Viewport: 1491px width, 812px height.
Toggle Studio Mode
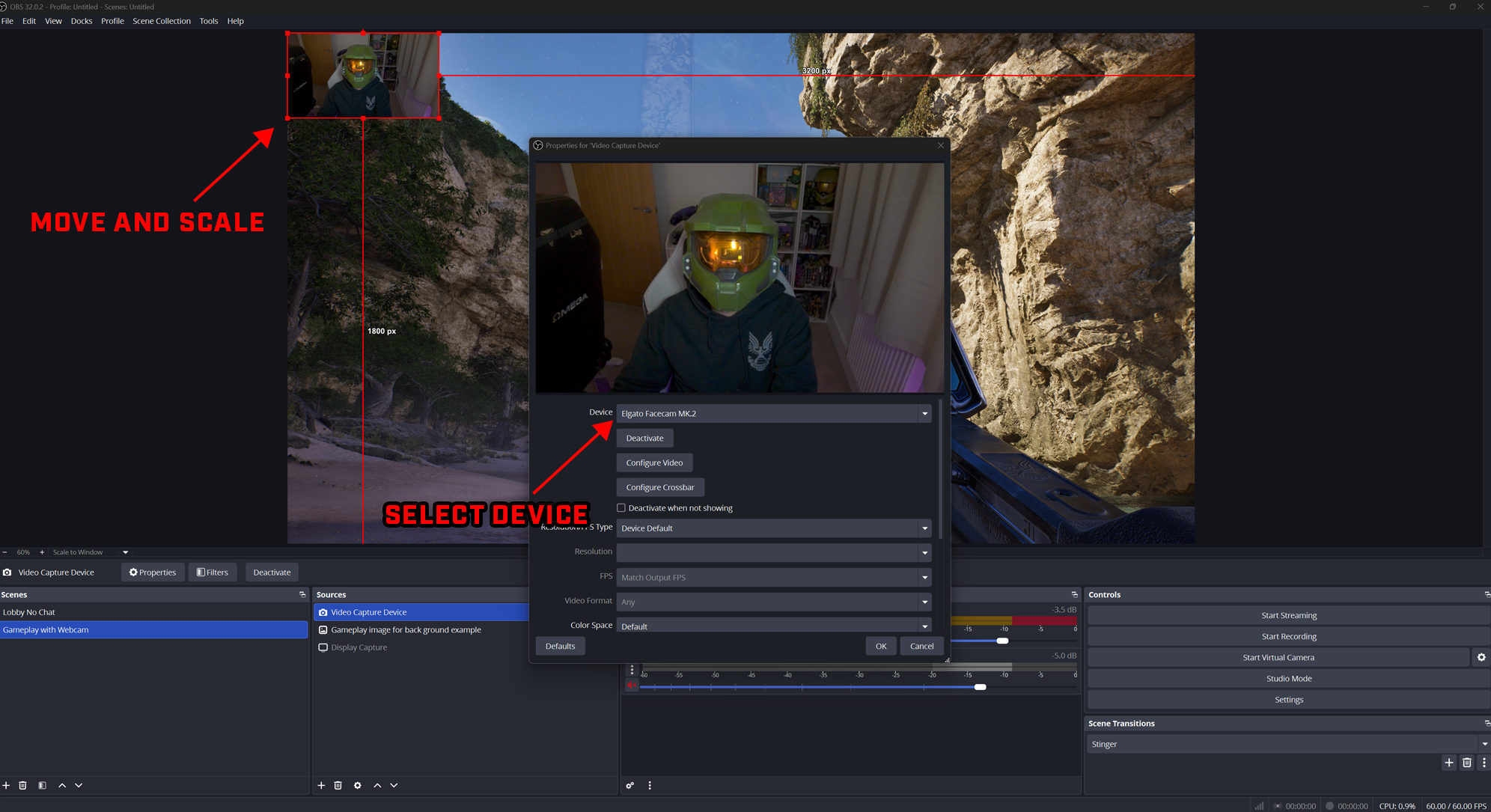[1288, 678]
